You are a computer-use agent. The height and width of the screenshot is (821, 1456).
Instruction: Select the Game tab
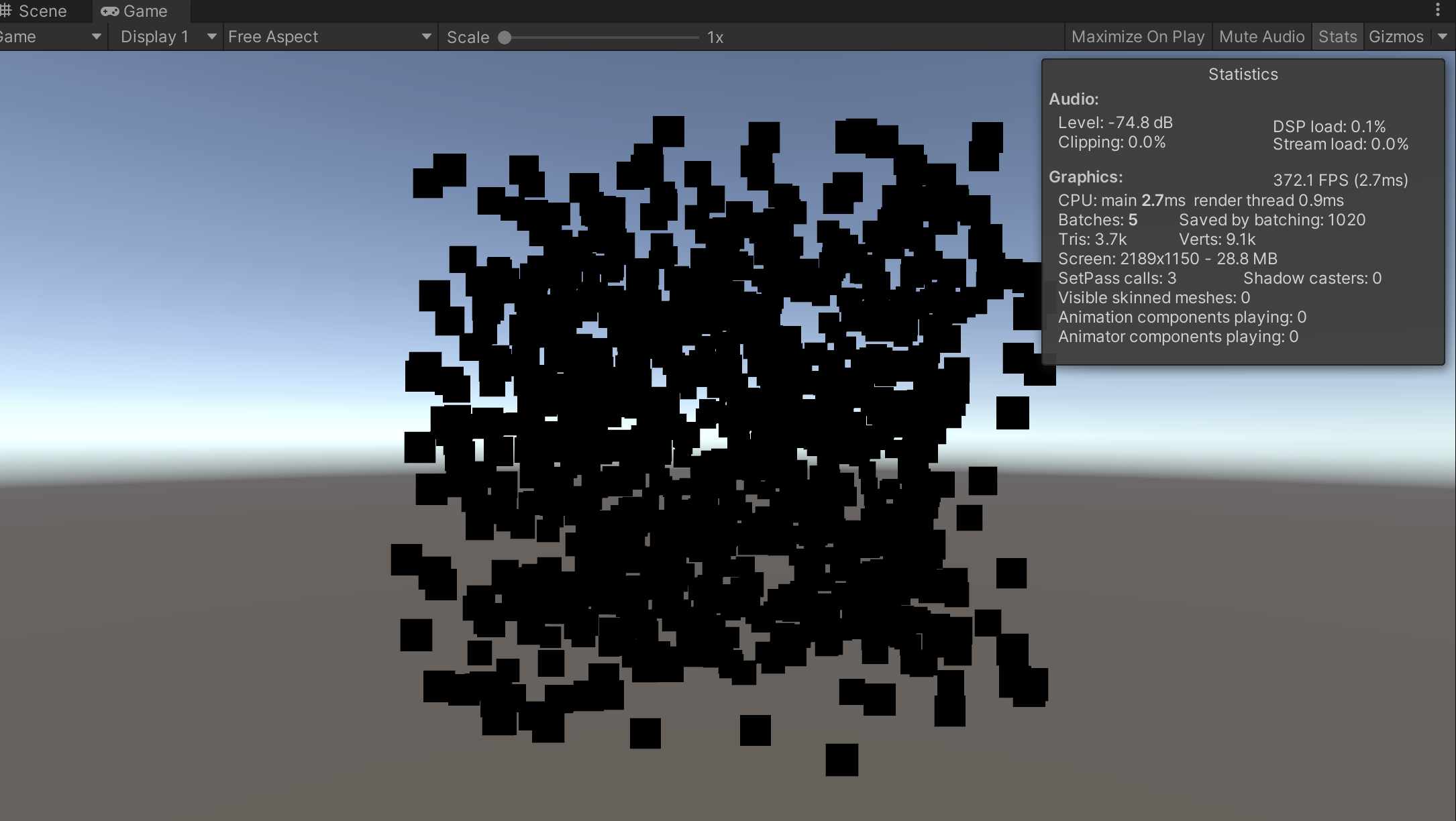point(141,11)
